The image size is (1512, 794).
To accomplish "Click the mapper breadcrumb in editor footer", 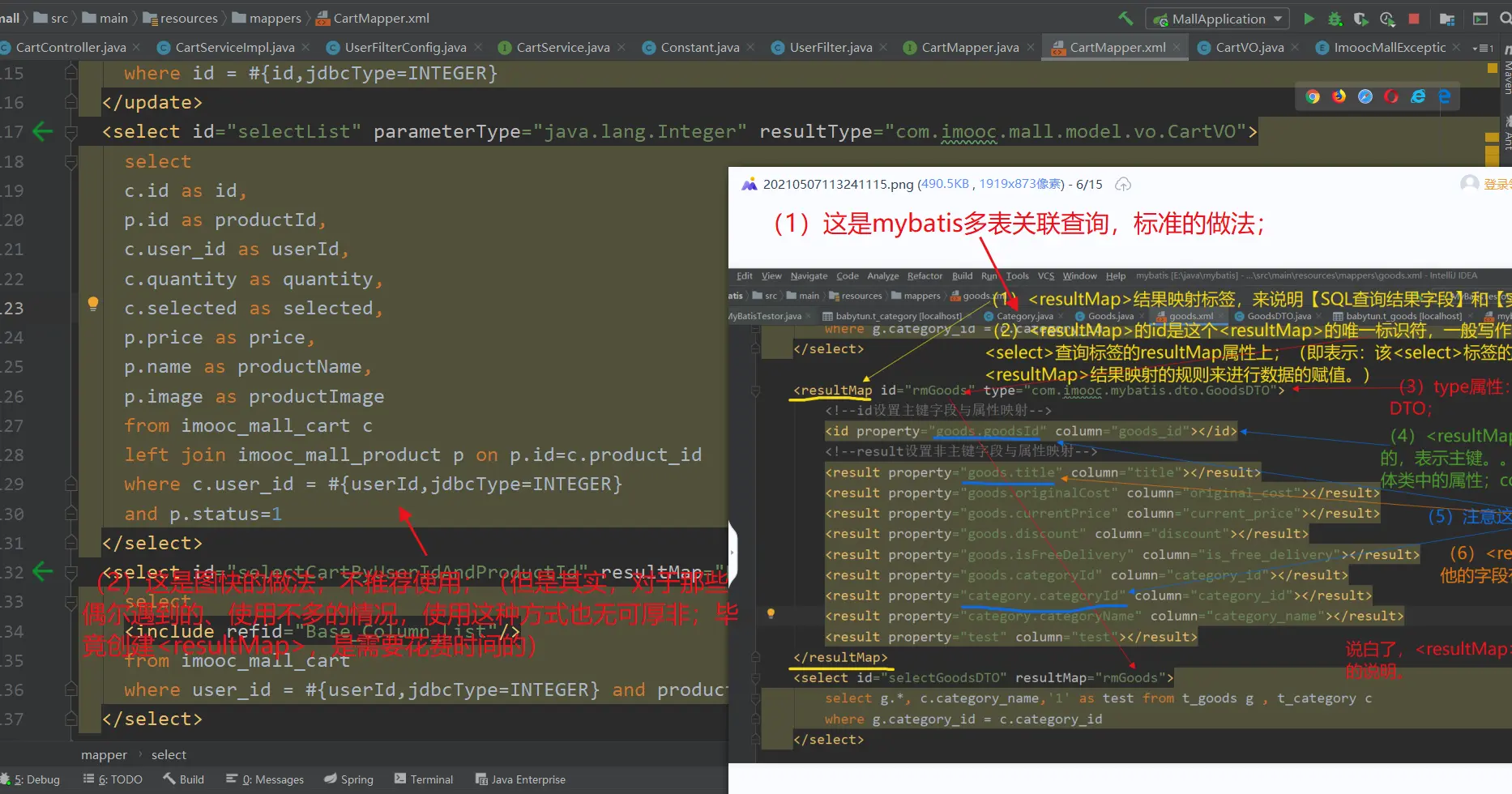I will pos(104,754).
